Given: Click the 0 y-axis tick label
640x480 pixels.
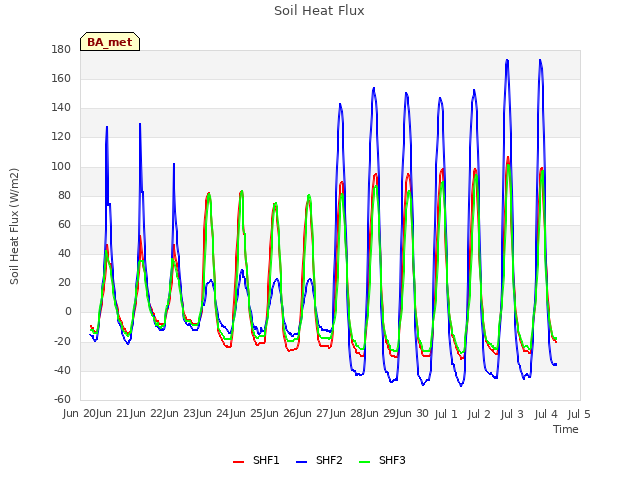Looking at the screenshot, I should tap(68, 312).
